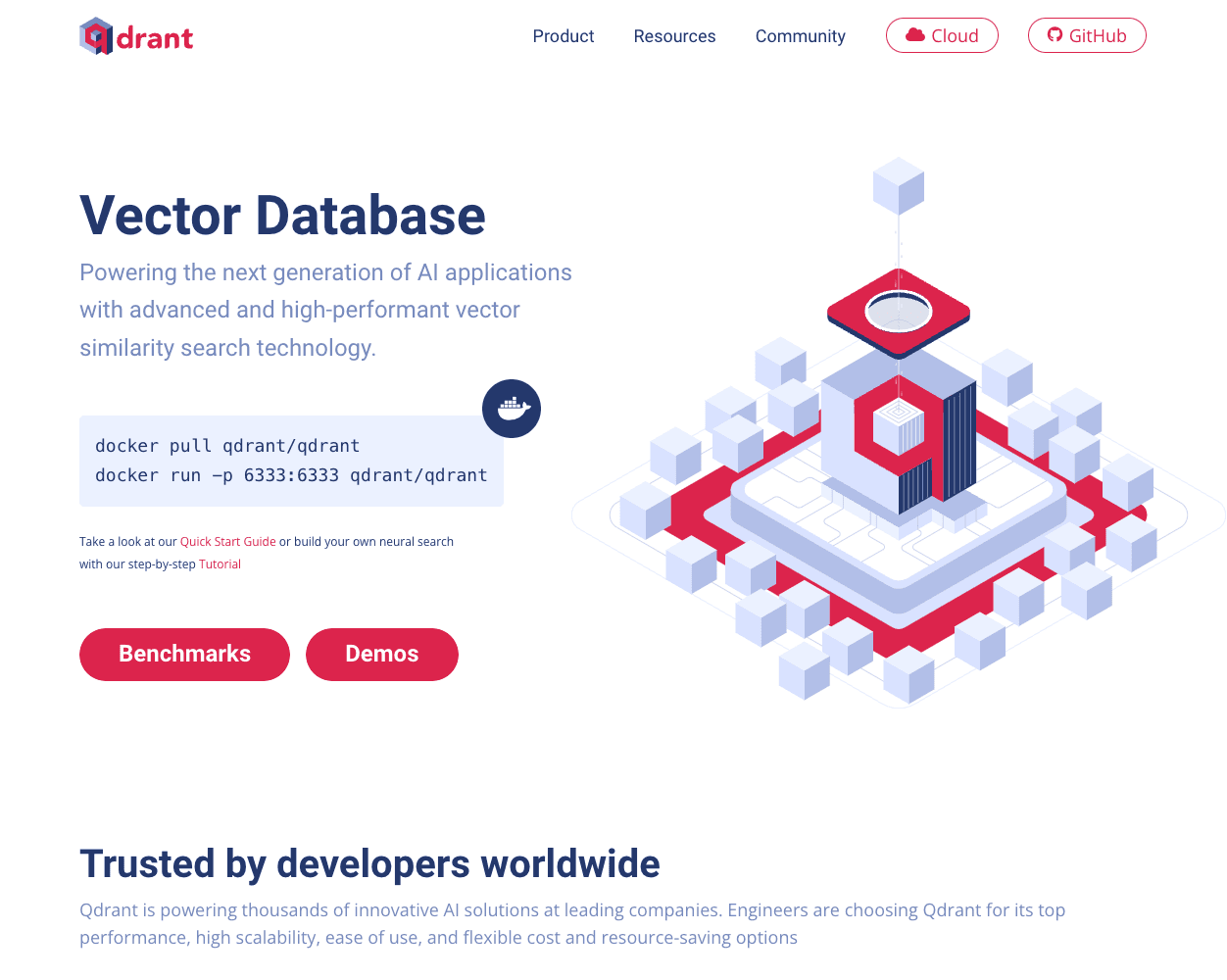The image size is (1227, 980).
Task: Click the Qdrant logo in the header
Action: (x=136, y=36)
